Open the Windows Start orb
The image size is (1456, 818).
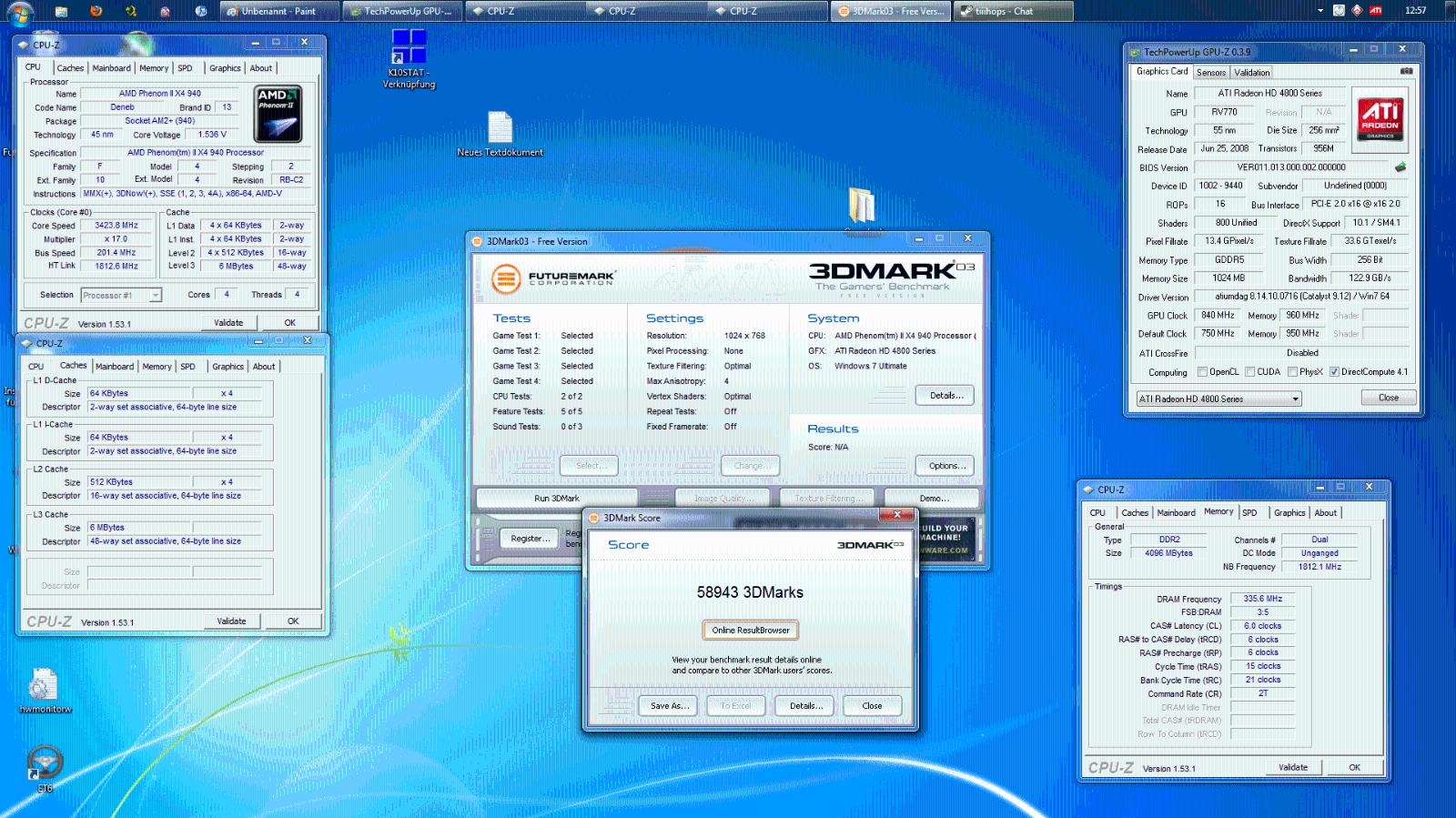(x=20, y=12)
